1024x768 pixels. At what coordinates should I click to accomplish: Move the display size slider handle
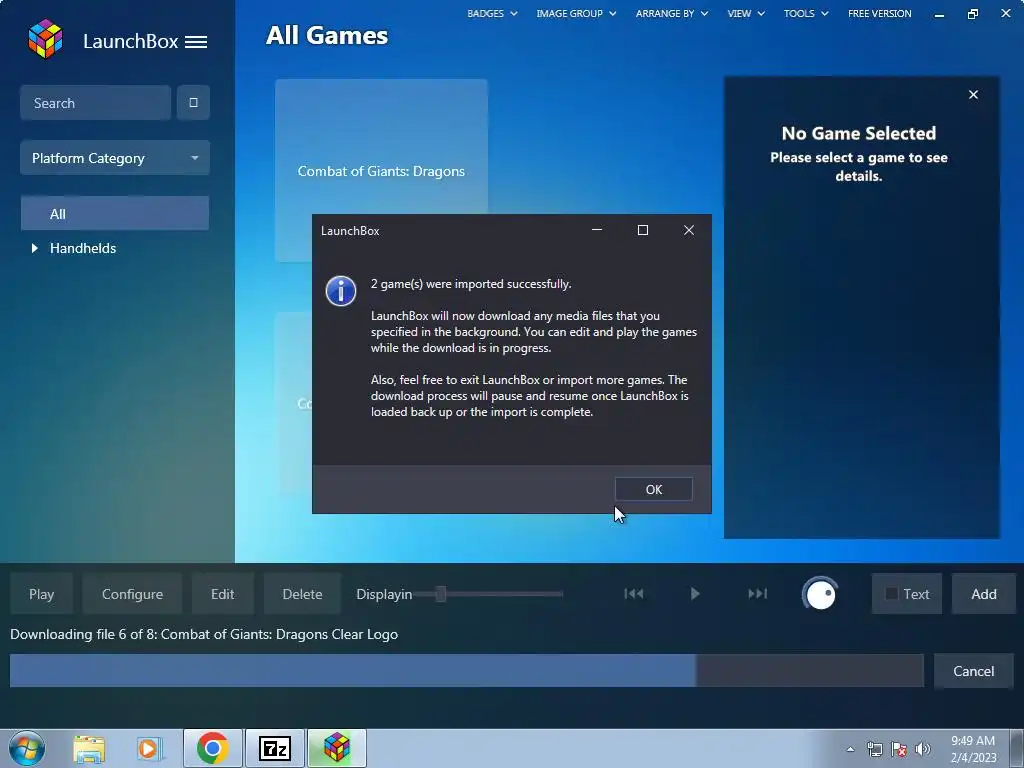click(441, 594)
